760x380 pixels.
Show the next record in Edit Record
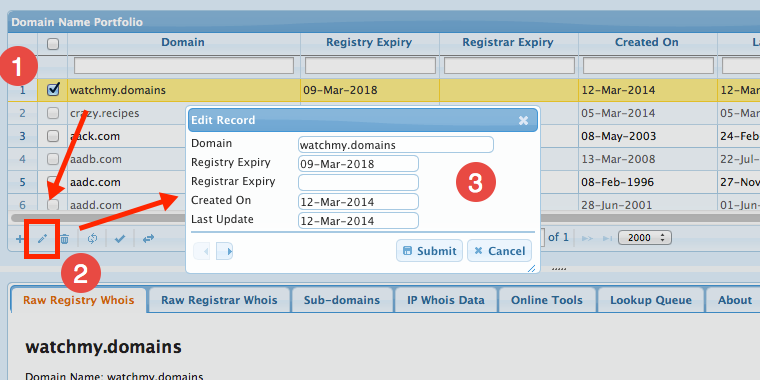224,251
